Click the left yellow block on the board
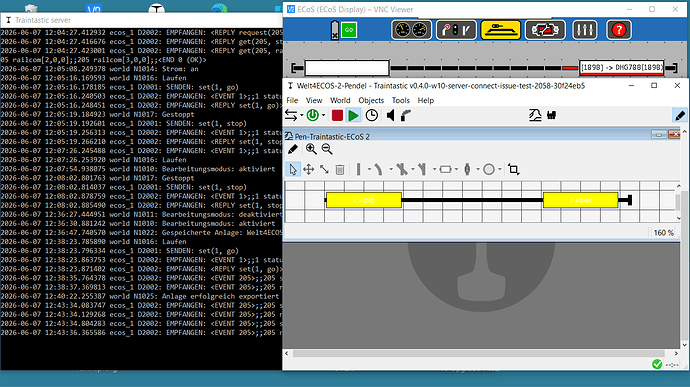The image size is (690, 387). pos(363,200)
